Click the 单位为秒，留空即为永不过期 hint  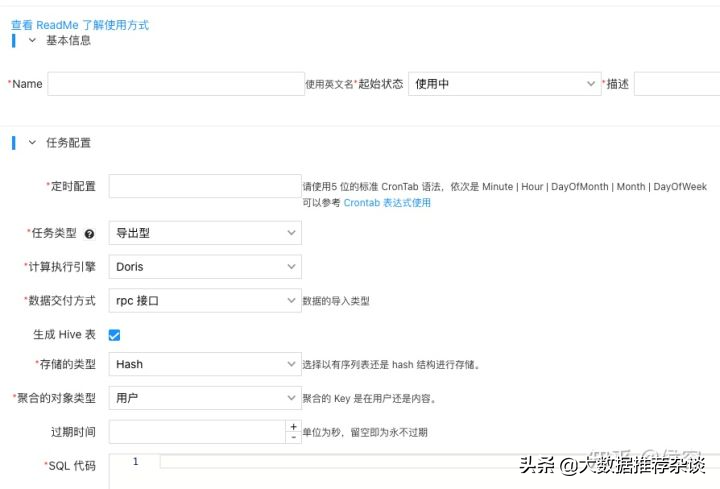(365, 432)
